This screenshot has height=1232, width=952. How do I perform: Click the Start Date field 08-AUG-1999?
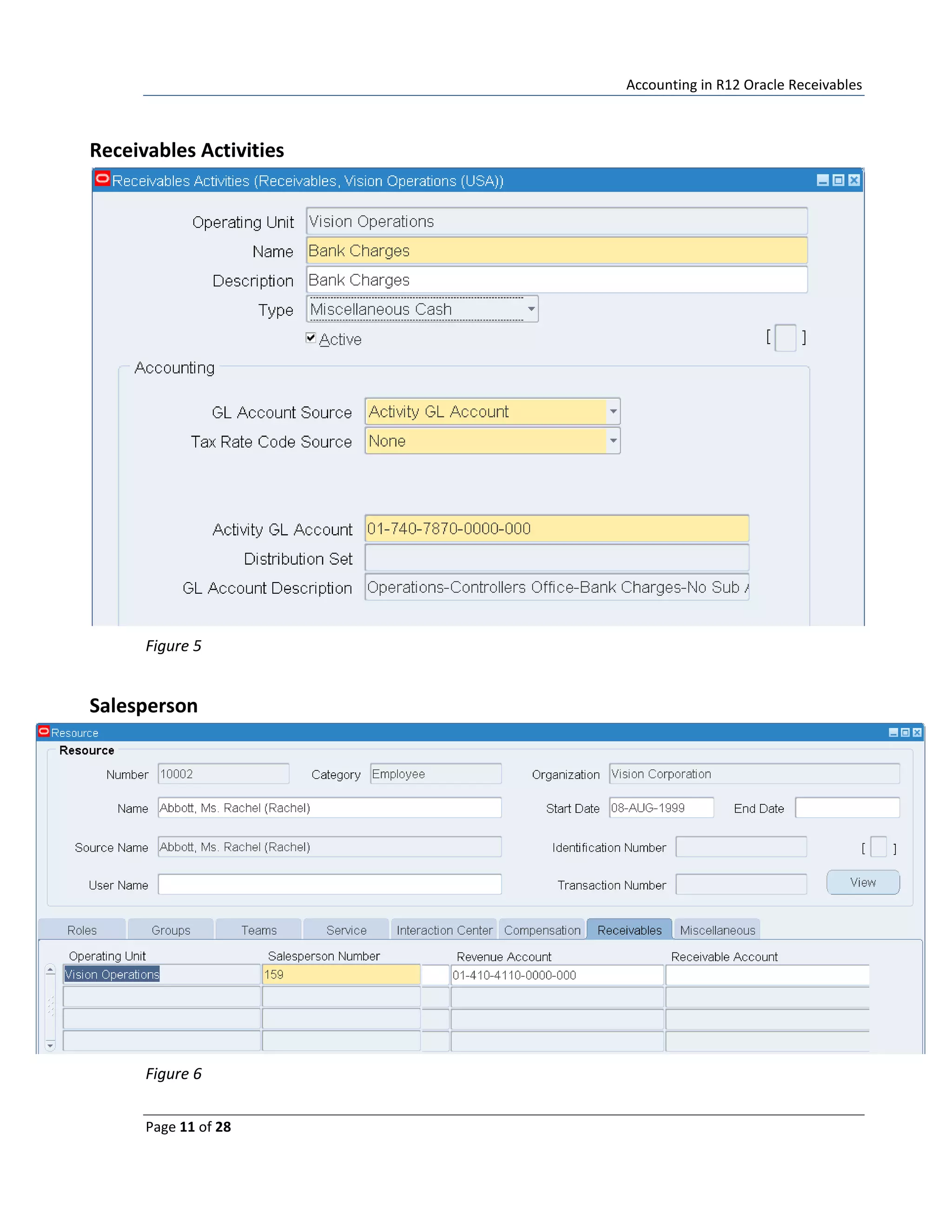pyautogui.click(x=661, y=808)
